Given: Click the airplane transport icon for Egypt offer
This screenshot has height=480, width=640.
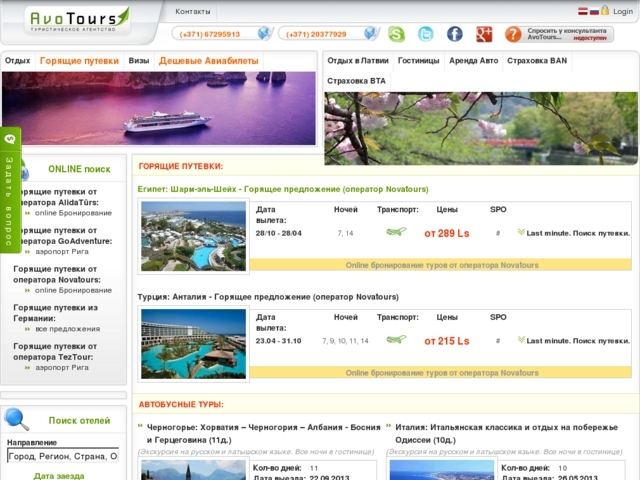Looking at the screenshot, I should click(x=396, y=232).
